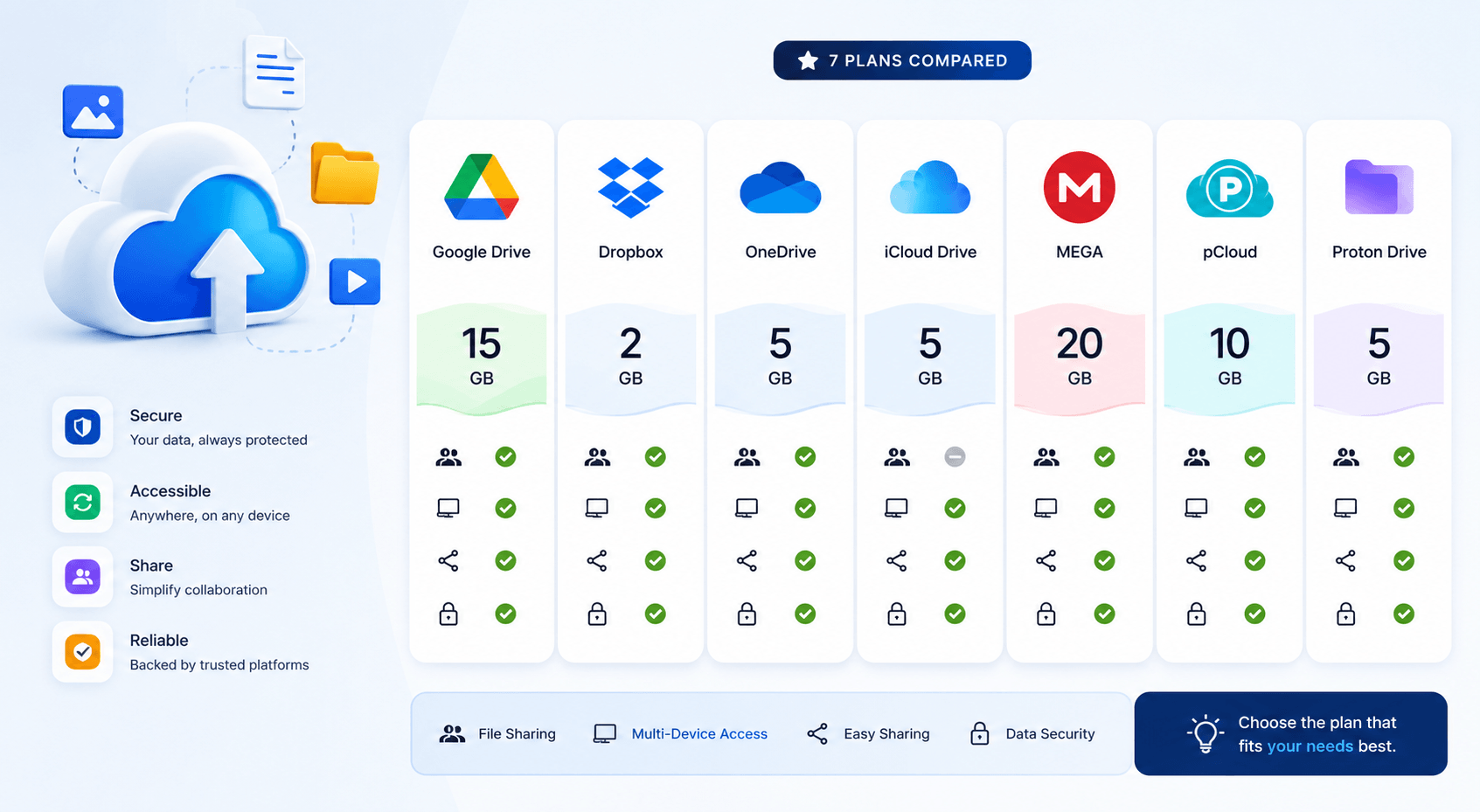Click the Easy Sharing legend label
Viewport: 1480px width, 812px height.
[886, 734]
